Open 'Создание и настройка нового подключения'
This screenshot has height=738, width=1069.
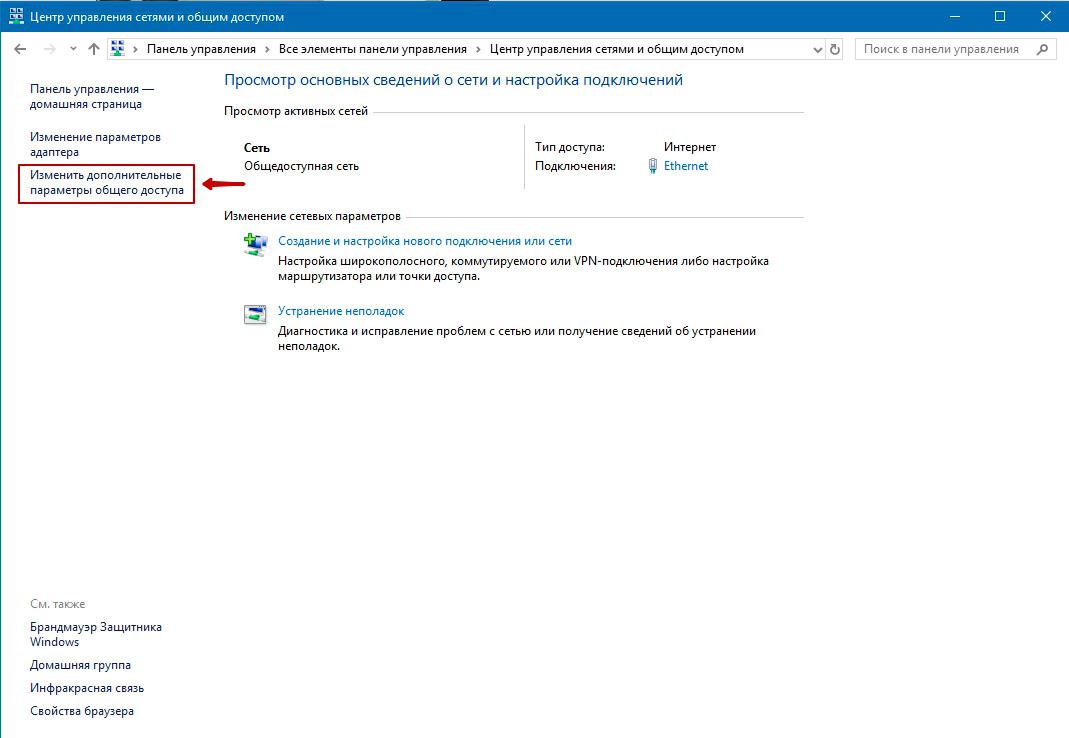pyautogui.click(x=425, y=241)
